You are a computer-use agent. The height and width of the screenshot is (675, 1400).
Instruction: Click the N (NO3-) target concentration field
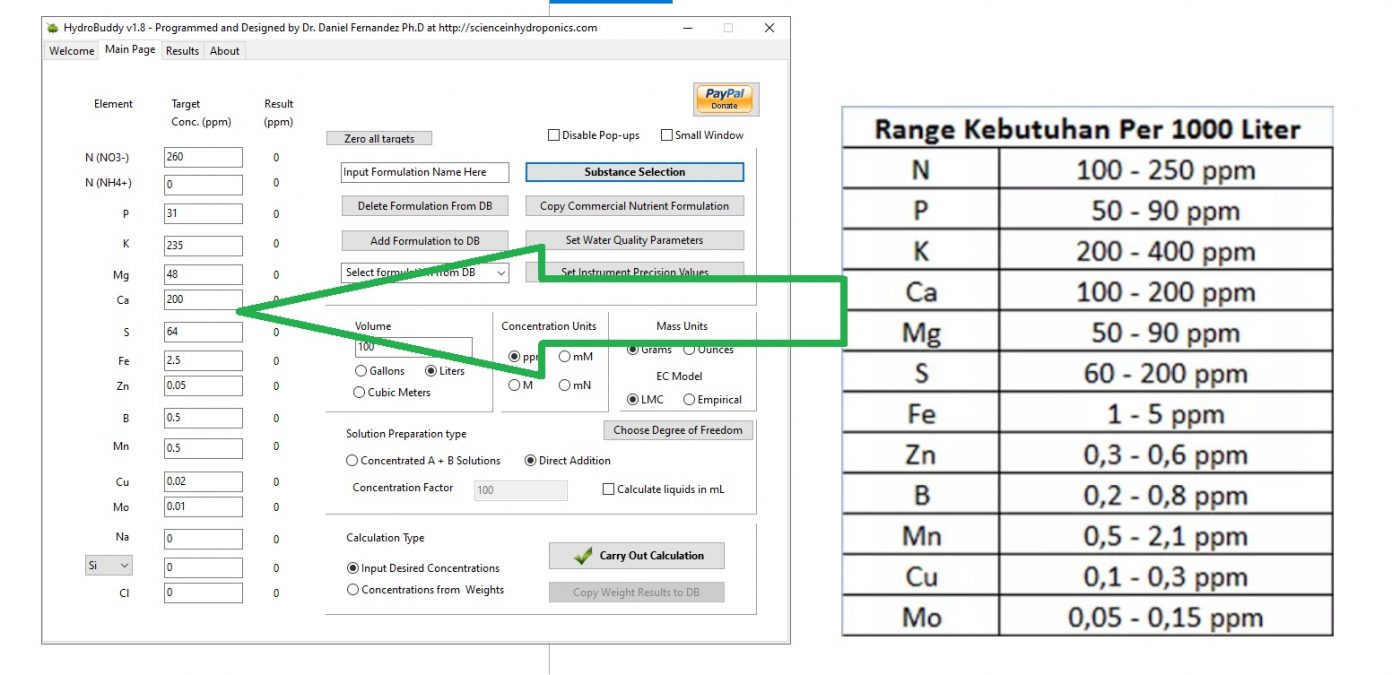point(203,157)
